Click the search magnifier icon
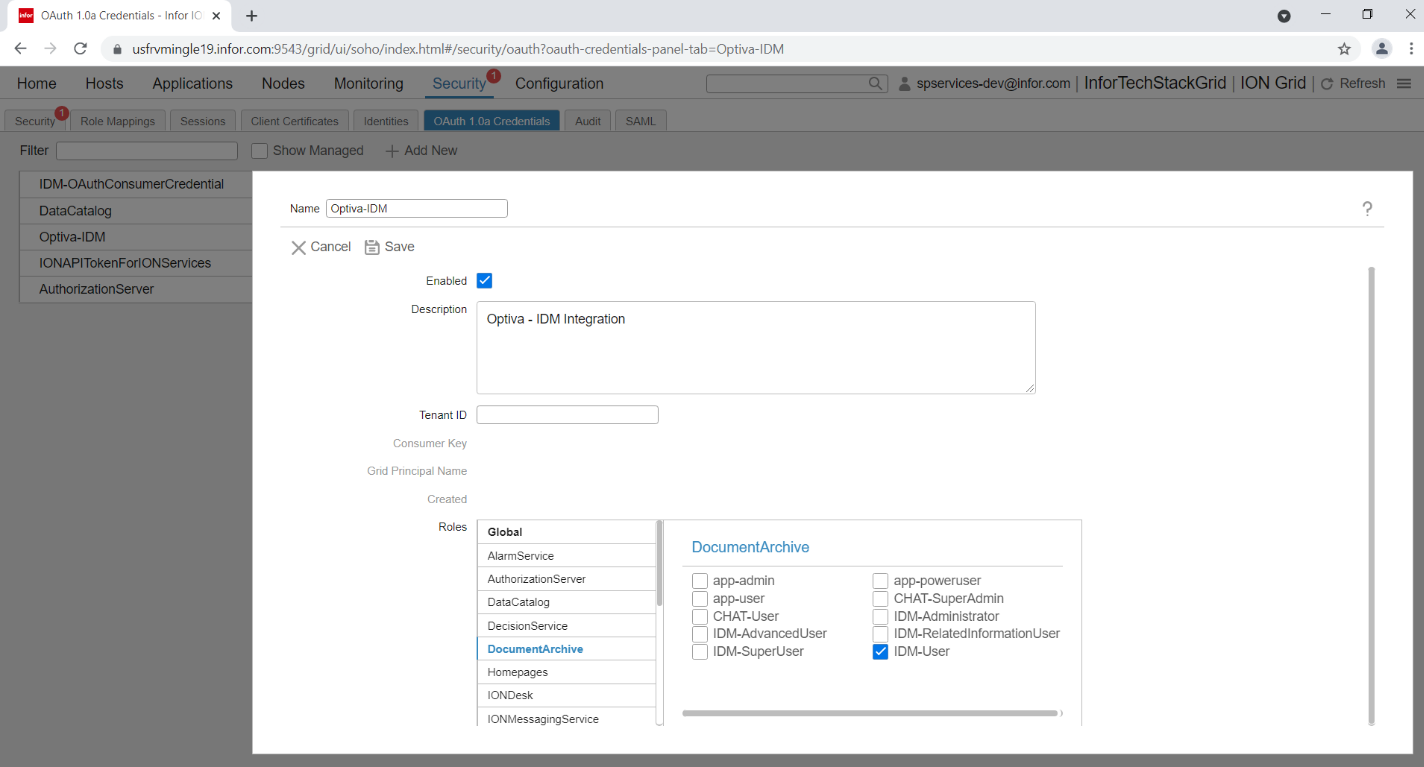The width and height of the screenshot is (1424, 767). tap(875, 83)
